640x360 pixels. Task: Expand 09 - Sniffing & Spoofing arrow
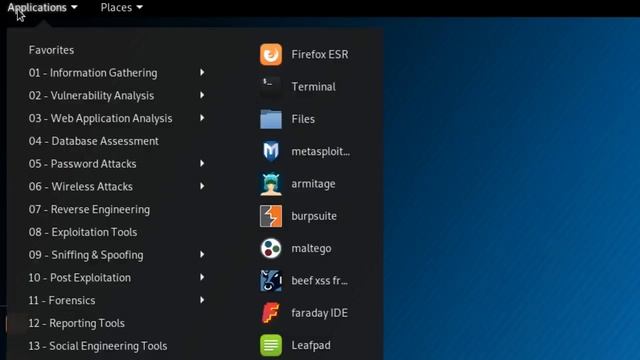click(x=202, y=254)
